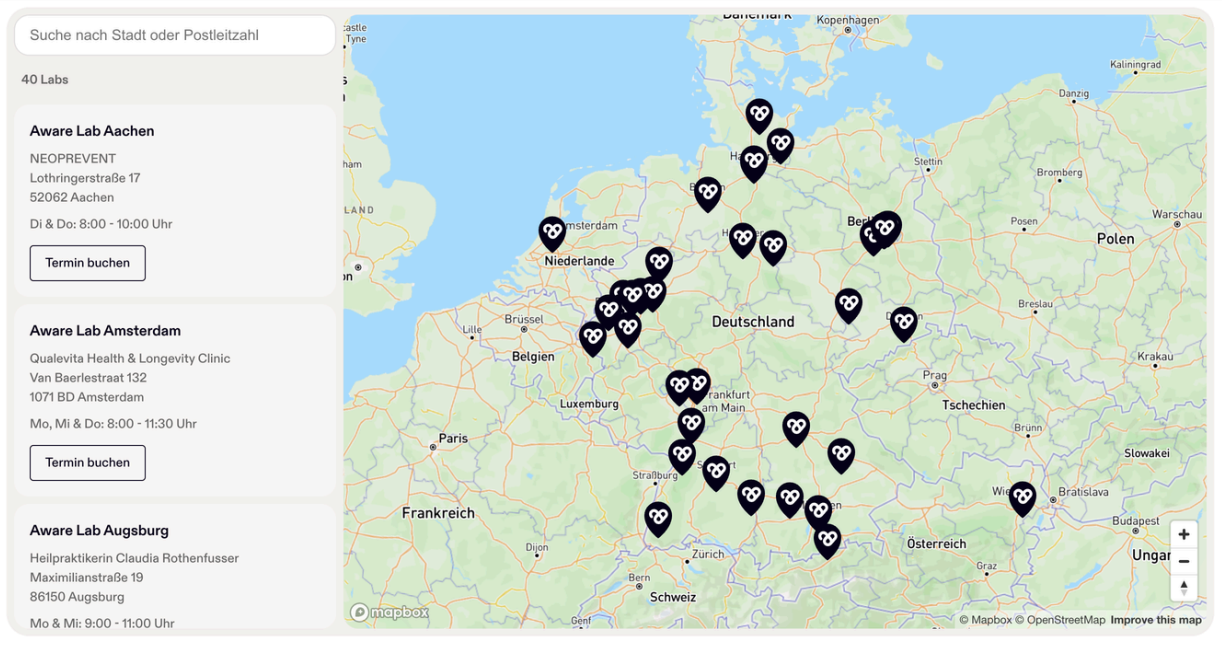Select the isolated marker north of München, at Nürnberg
Image resolution: width=1222 pixels, height=648 pixels.
796,428
